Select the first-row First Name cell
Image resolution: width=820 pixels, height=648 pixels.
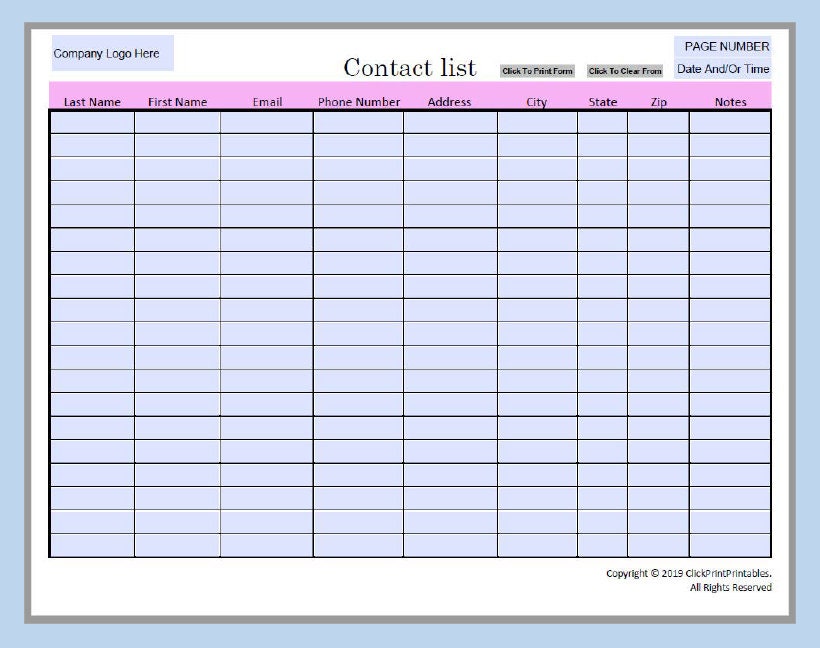[x=177, y=122]
